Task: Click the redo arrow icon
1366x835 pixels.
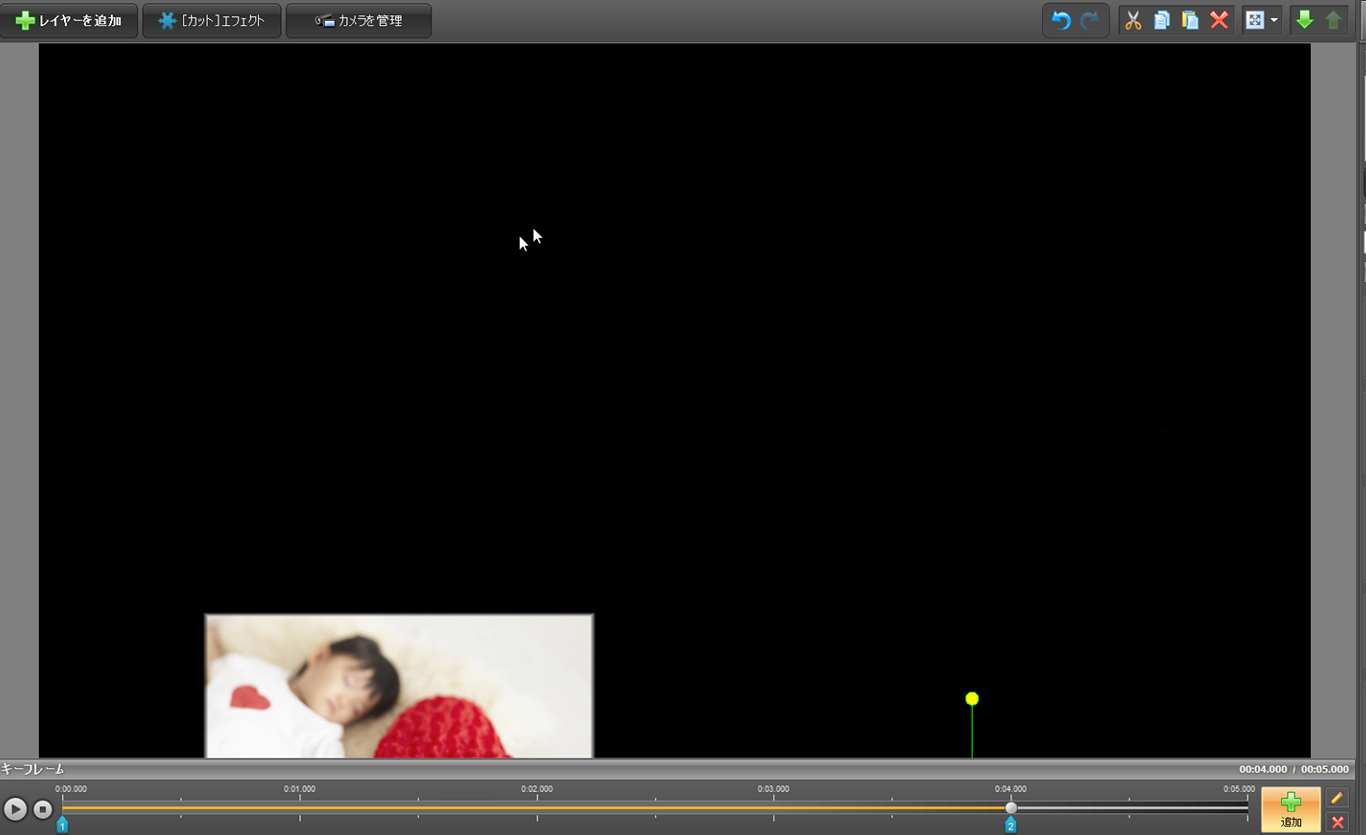Action: [1090, 20]
